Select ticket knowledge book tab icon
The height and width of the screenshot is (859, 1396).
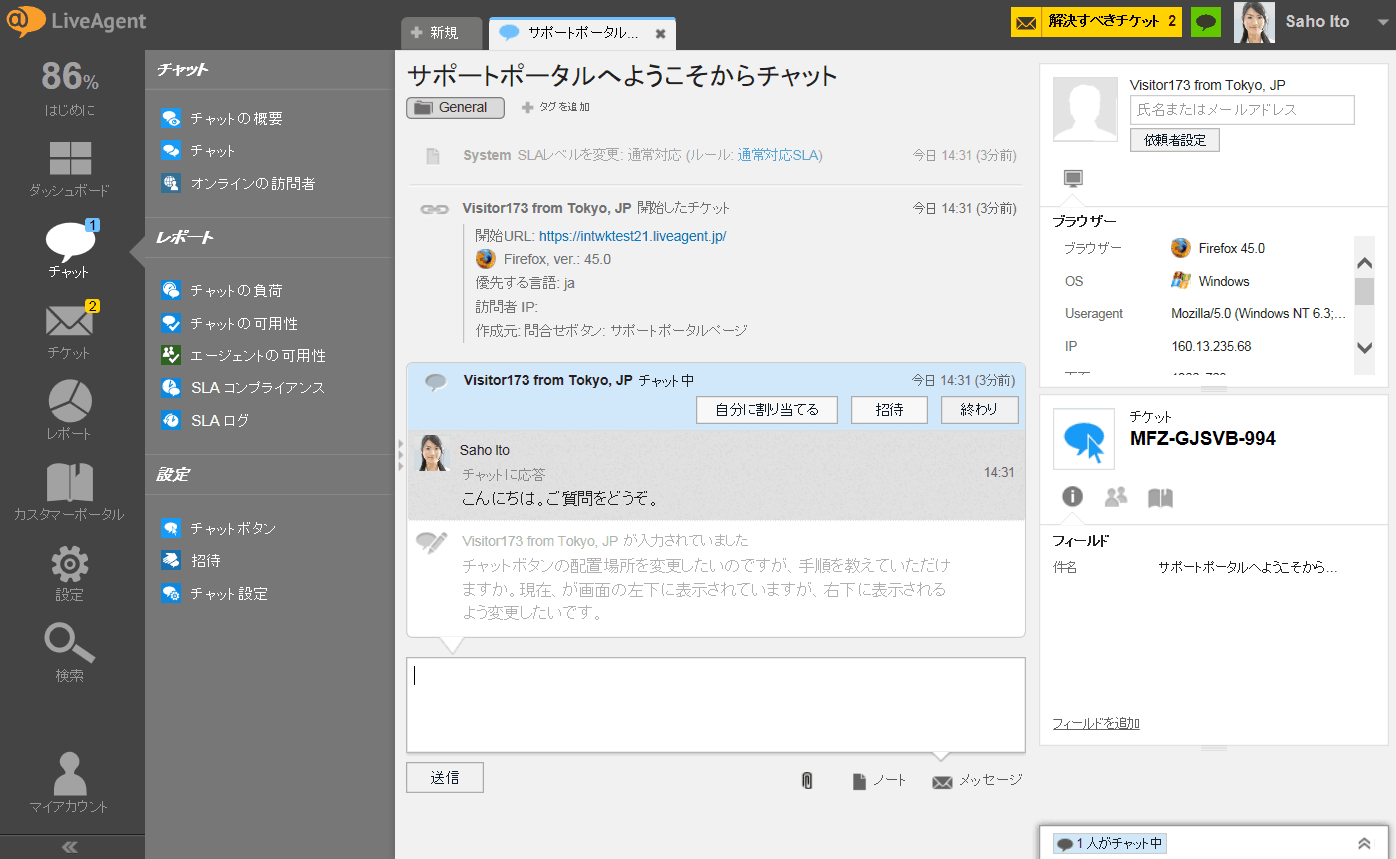point(1160,497)
